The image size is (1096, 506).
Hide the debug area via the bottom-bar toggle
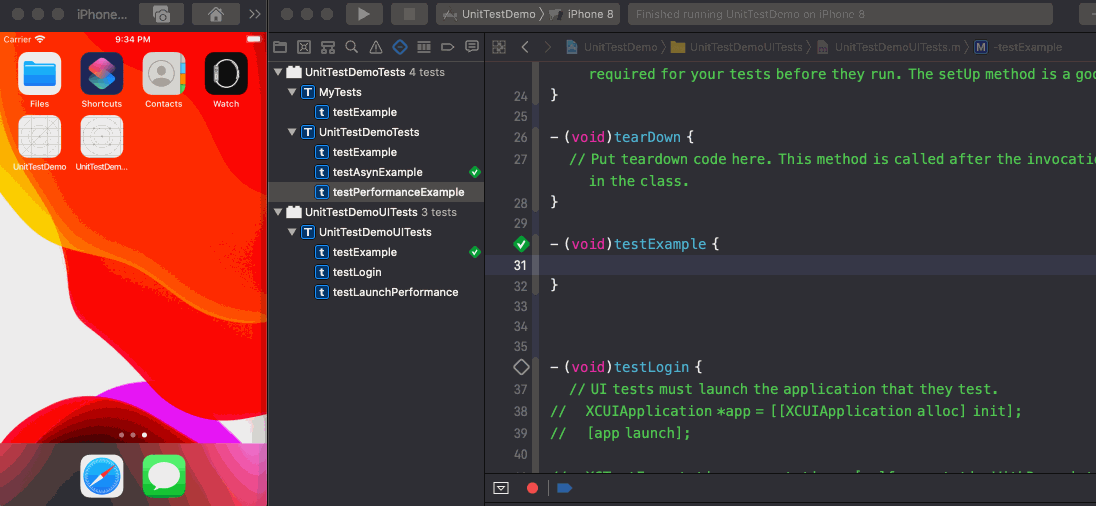pyautogui.click(x=502, y=488)
